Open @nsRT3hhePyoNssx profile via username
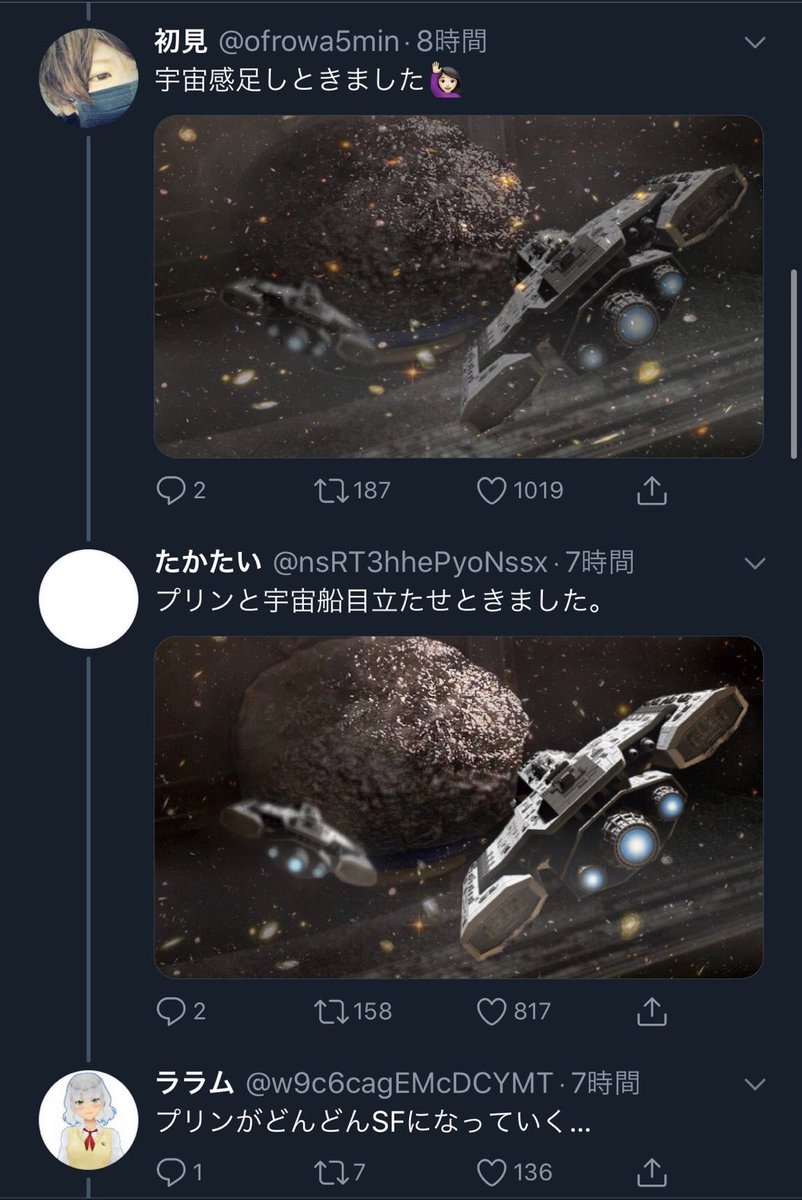This screenshot has width=802, height=1200. pos(414,563)
